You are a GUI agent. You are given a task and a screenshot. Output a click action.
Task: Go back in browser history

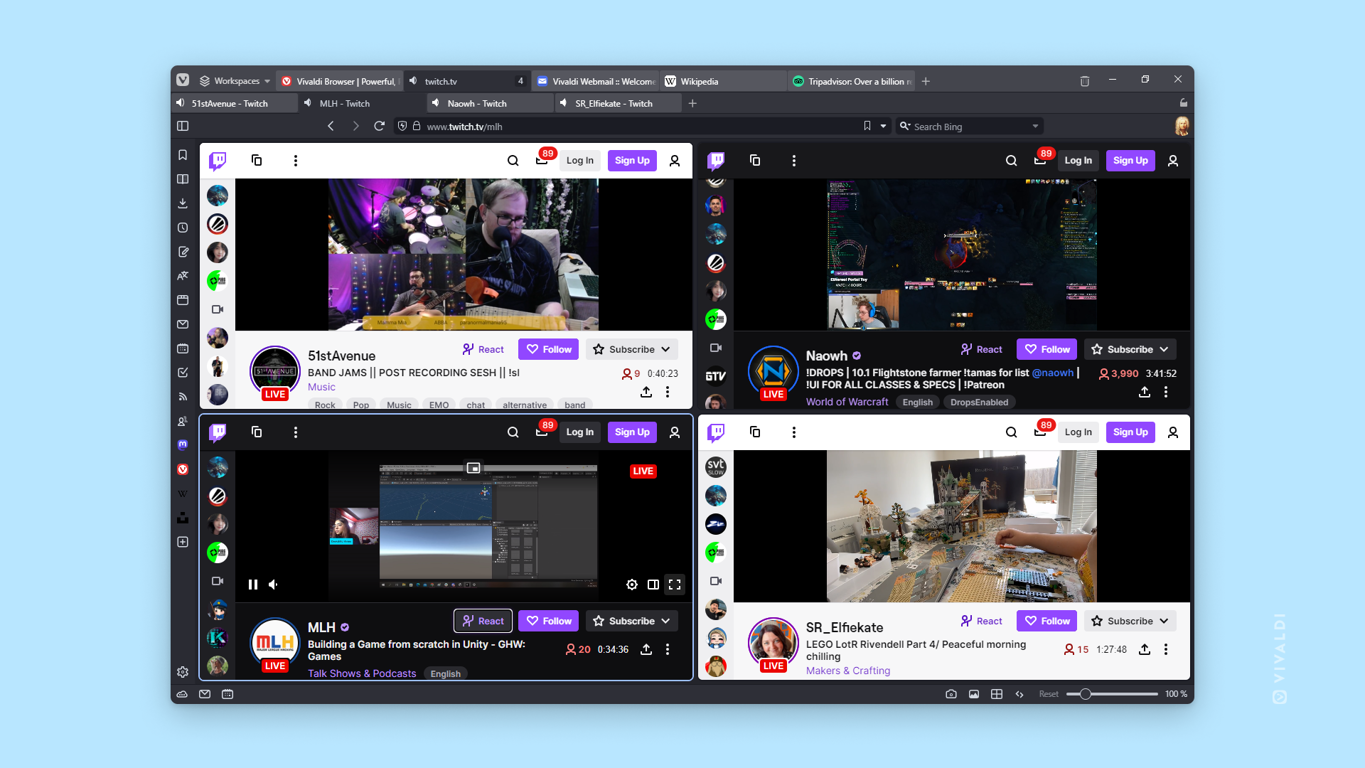[x=331, y=126]
